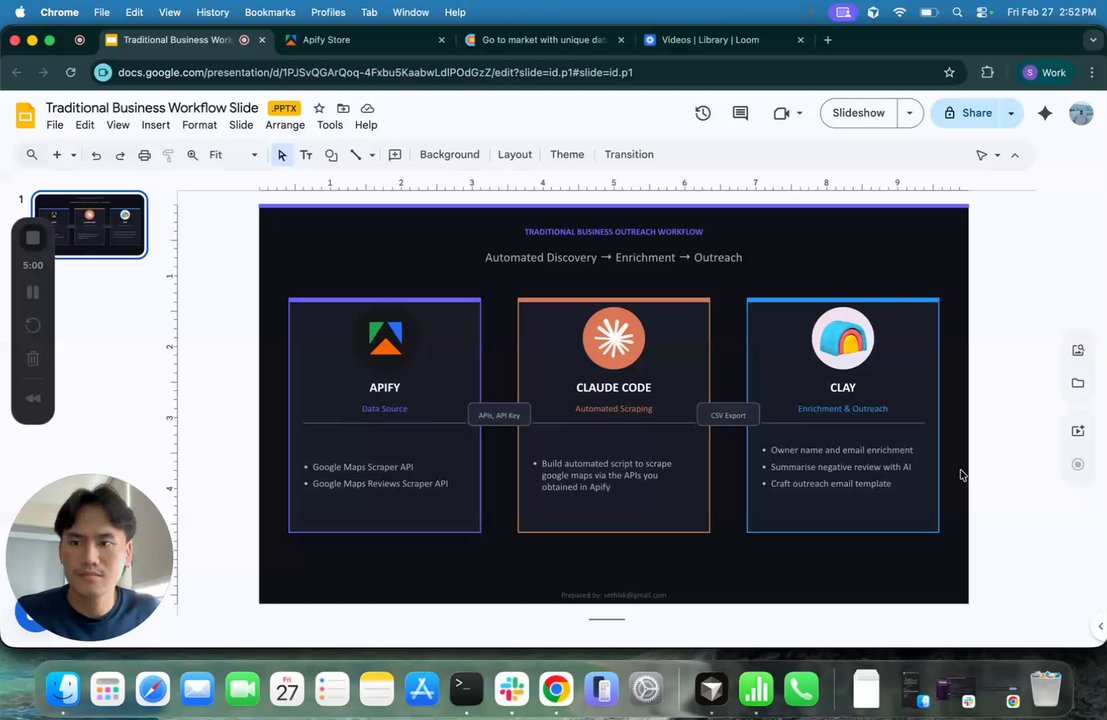Image resolution: width=1107 pixels, height=720 pixels.
Task: Collapse the menus with caret icon
Action: tap(1015, 155)
